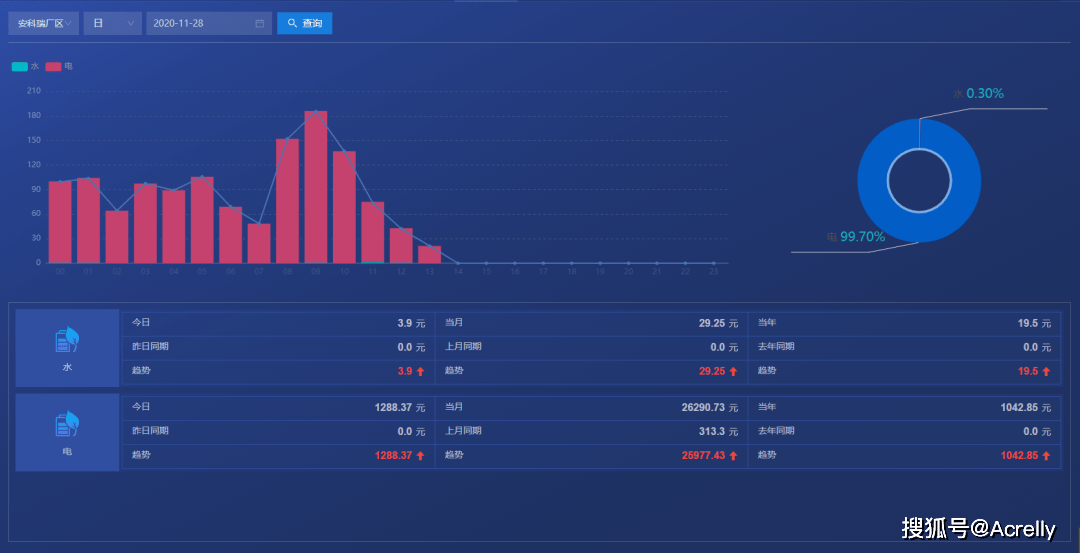Click the calendar icon in date field
Viewport: 1080px width, 553px height.
pyautogui.click(x=260, y=23)
